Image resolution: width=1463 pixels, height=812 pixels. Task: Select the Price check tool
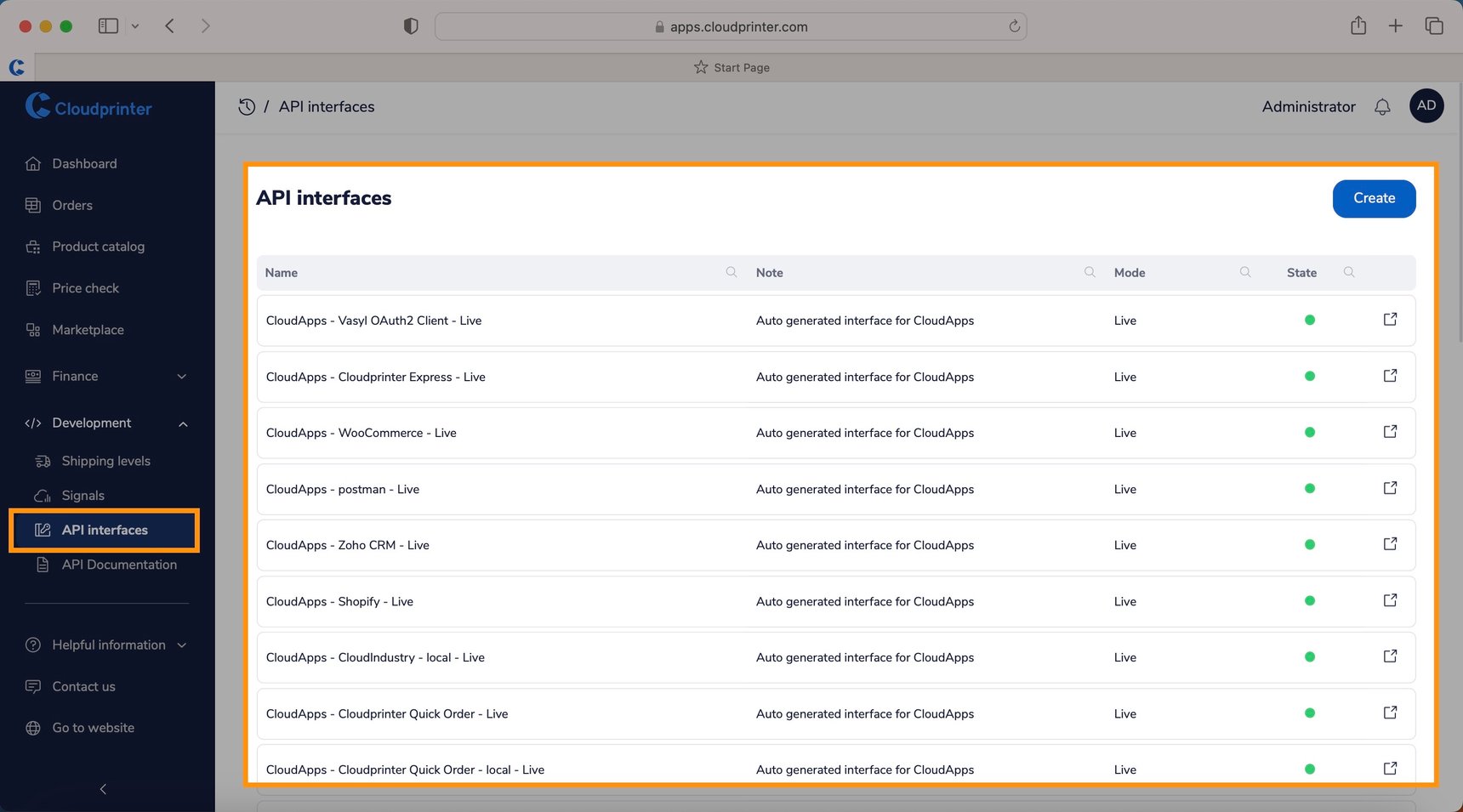(85, 287)
